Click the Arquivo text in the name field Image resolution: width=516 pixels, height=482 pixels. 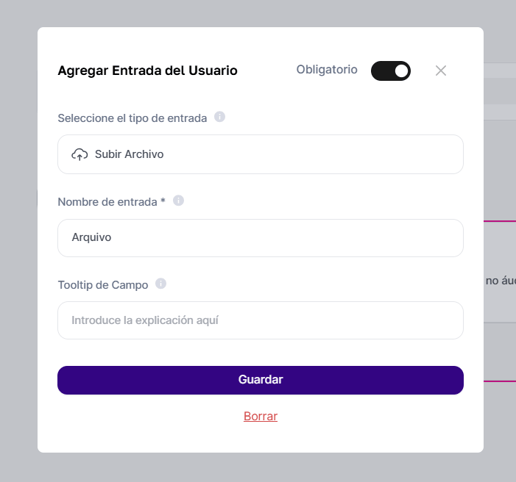(91, 237)
